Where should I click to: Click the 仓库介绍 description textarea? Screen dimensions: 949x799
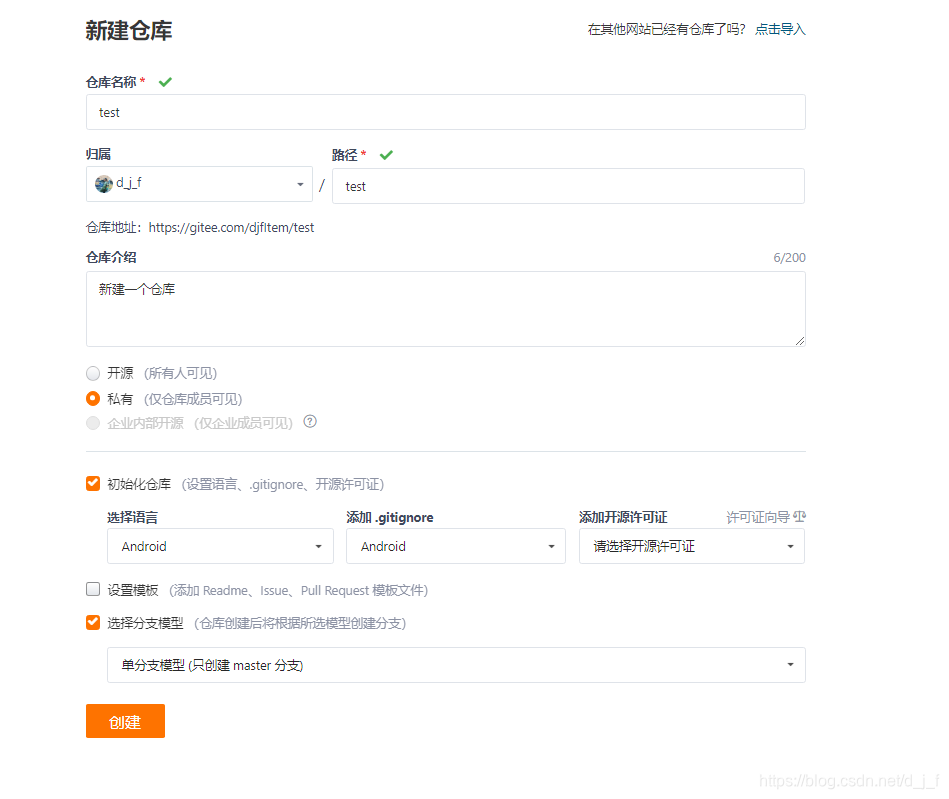coord(445,309)
